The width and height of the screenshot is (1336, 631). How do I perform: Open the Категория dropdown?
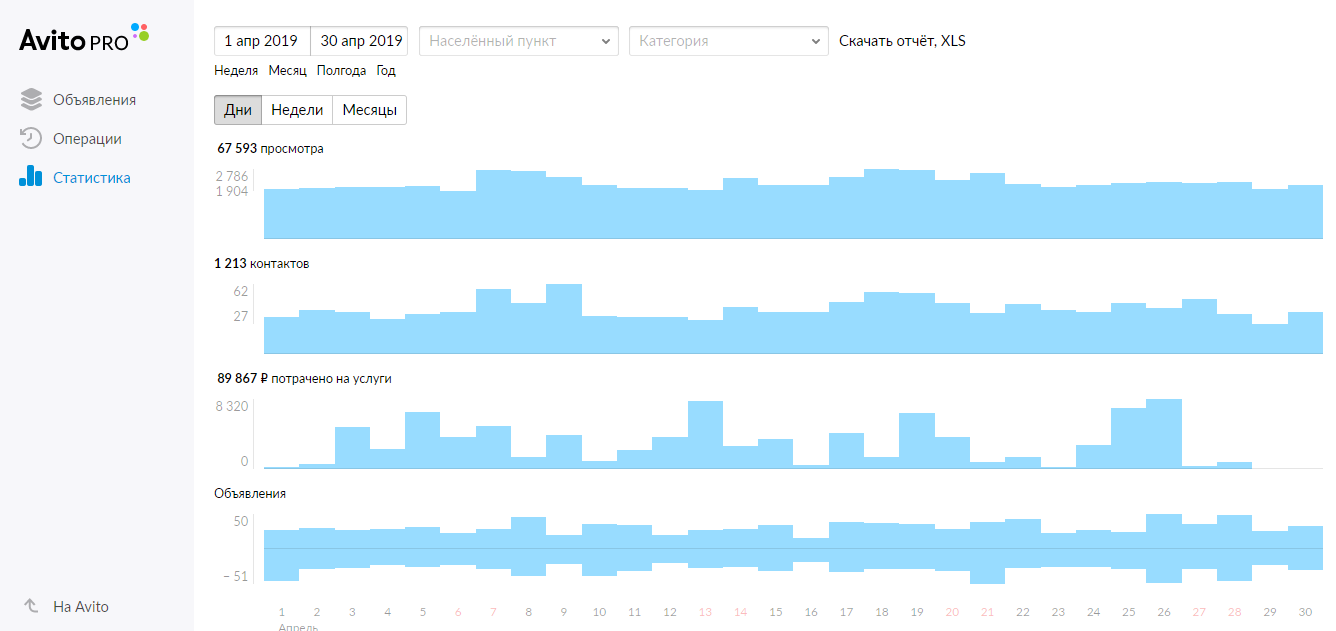point(728,41)
